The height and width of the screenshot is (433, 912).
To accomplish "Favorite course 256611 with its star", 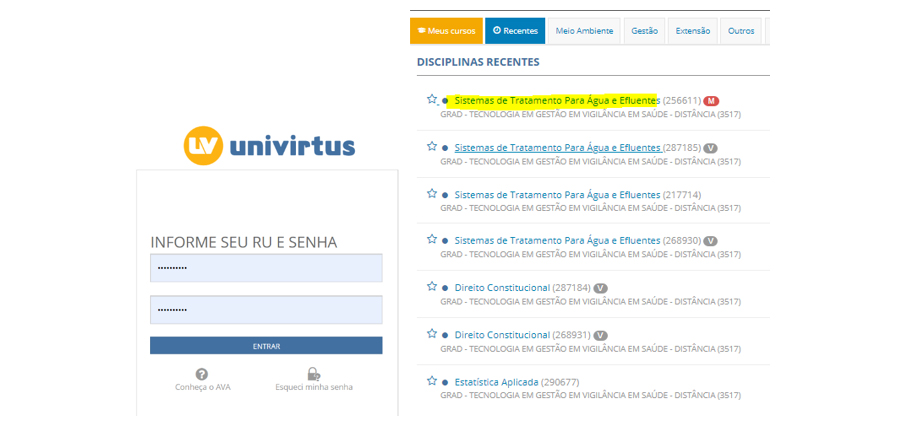I will point(432,100).
